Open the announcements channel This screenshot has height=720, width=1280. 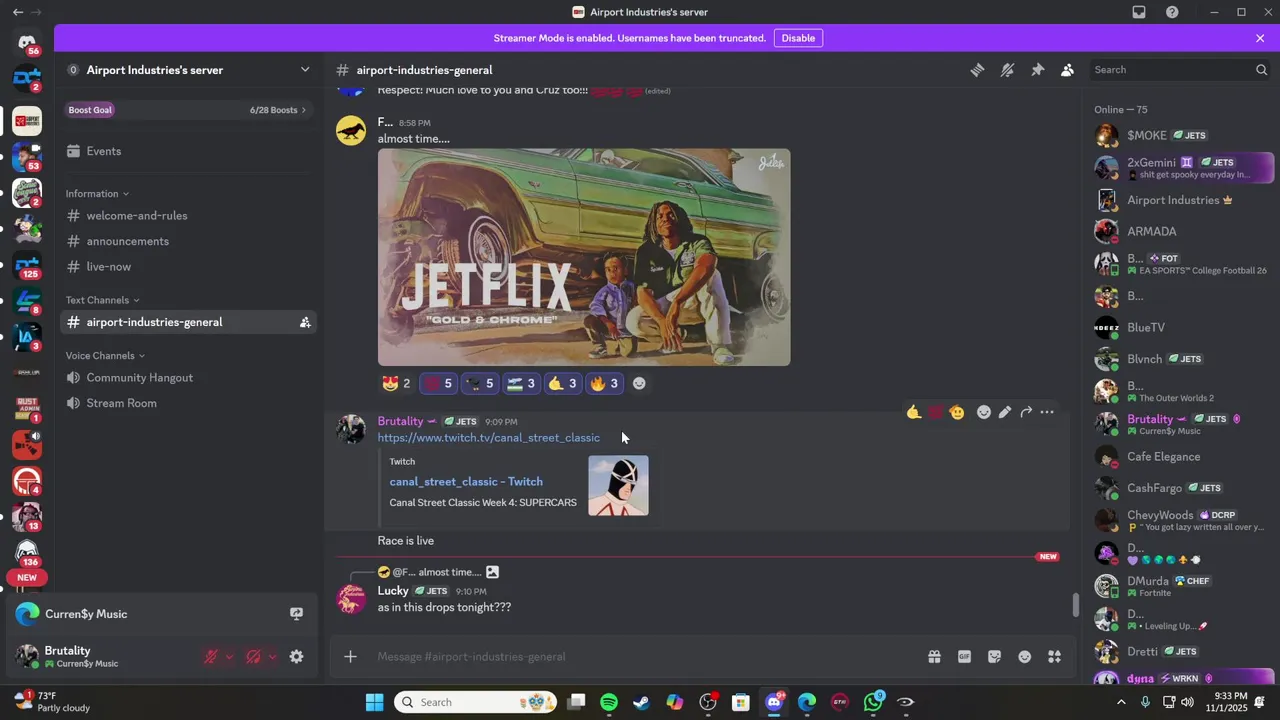point(188,241)
